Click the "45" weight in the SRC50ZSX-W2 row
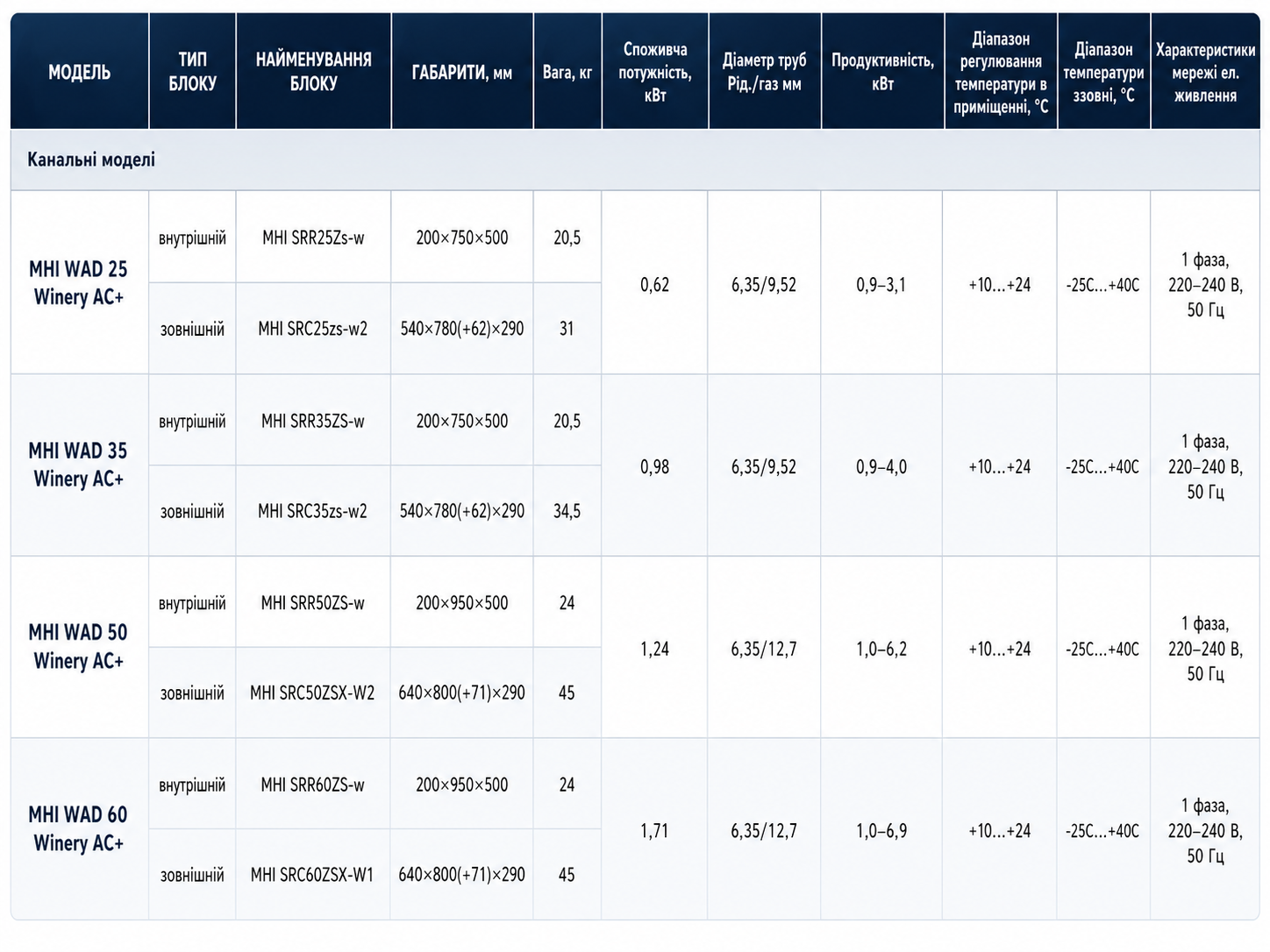The height and width of the screenshot is (952, 1270). (567, 693)
